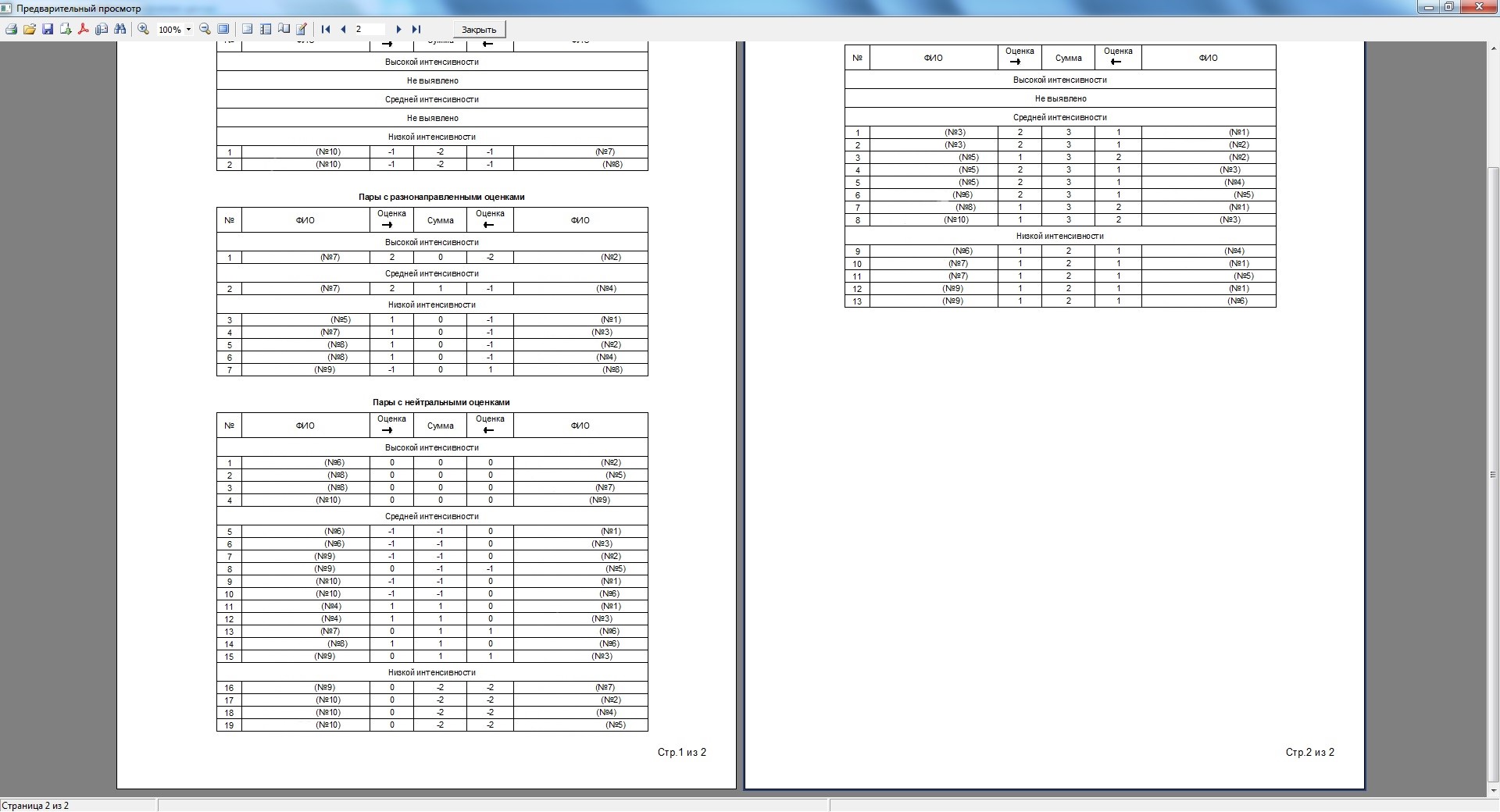Save the report with floppy disk icon
This screenshot has height=812, width=1500.
(x=47, y=30)
